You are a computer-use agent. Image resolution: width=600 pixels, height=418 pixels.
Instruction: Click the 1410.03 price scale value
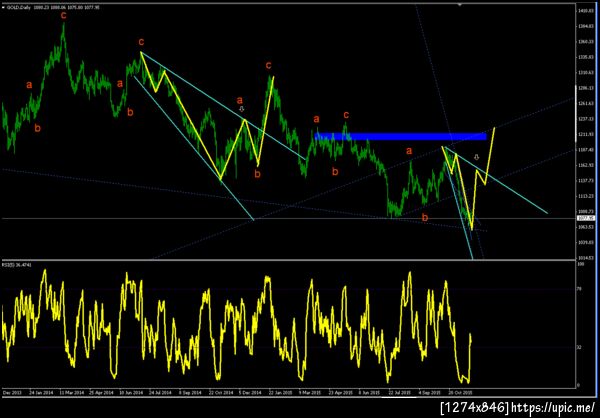pyautogui.click(x=586, y=11)
